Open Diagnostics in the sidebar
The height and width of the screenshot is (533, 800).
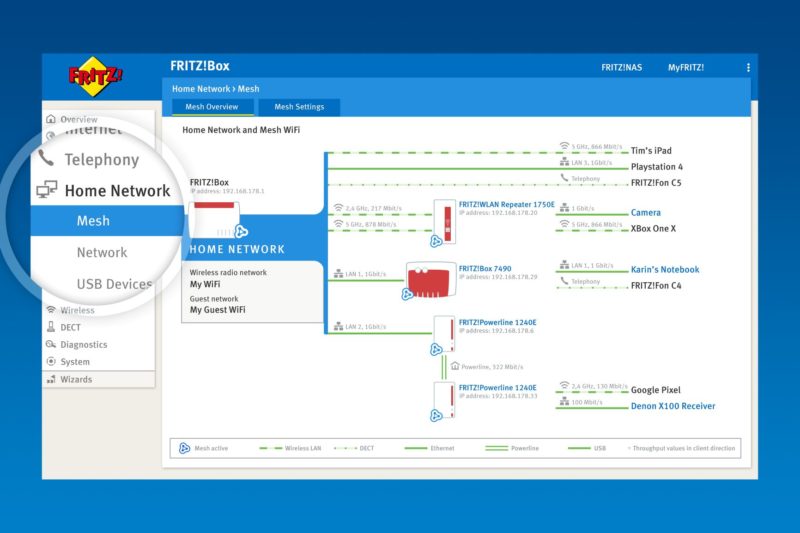[83, 345]
